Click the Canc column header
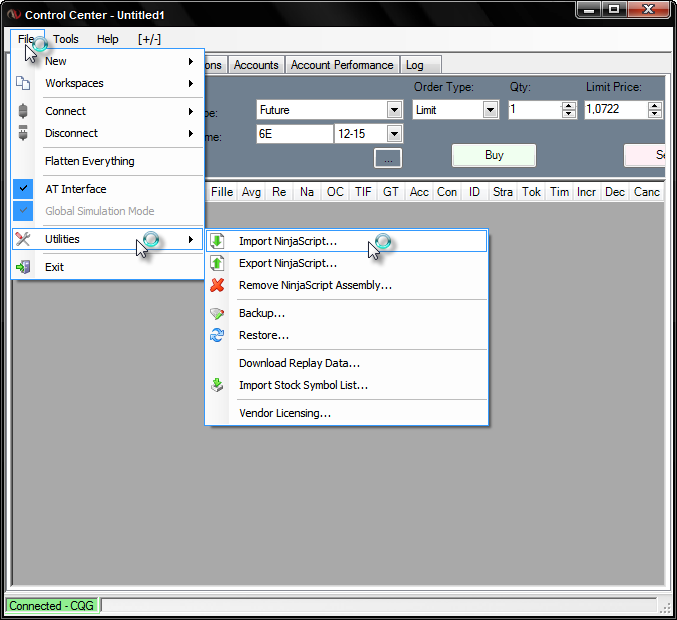This screenshot has height=620, width=677. pyautogui.click(x=646, y=192)
